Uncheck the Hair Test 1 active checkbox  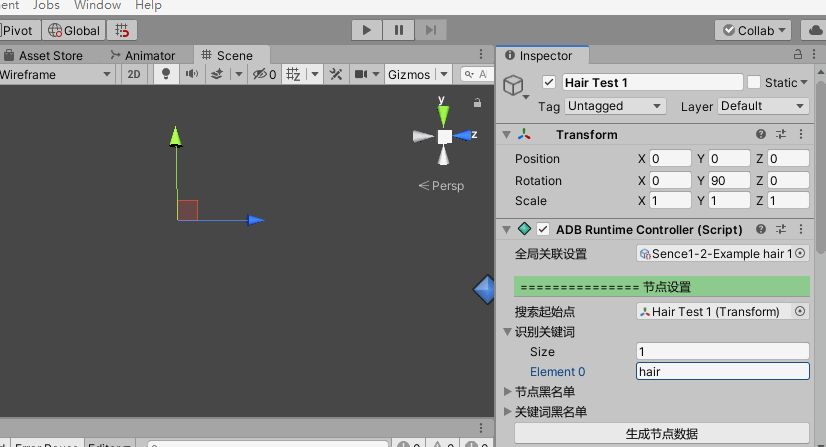[548, 82]
